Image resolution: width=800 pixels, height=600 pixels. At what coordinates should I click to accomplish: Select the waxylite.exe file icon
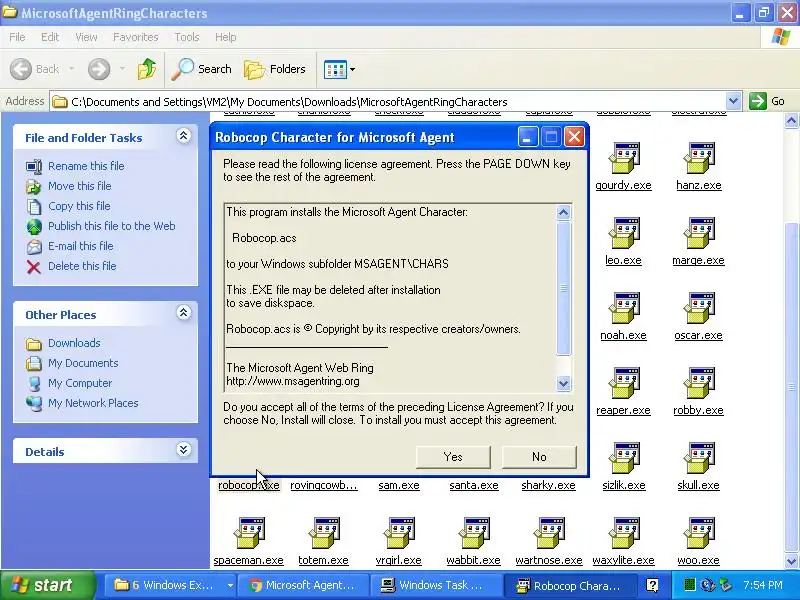click(x=623, y=534)
